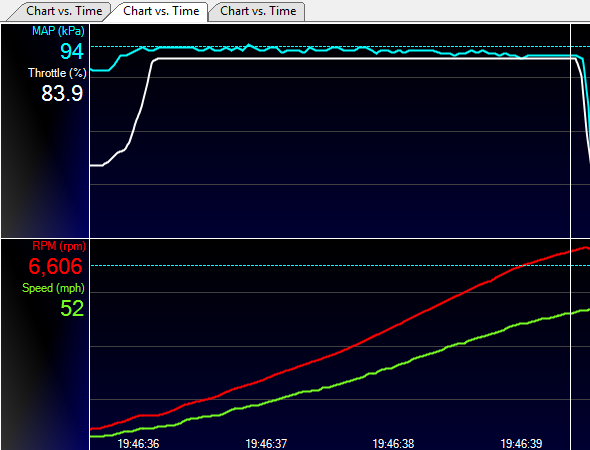This screenshot has width=590, height=450.
Task: Click the 19:46:36 time axis label
Action: coord(138,444)
